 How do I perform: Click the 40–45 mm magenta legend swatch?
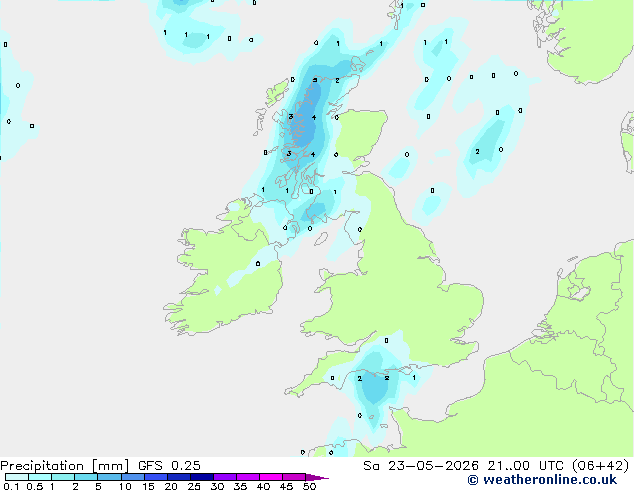pos(271,477)
